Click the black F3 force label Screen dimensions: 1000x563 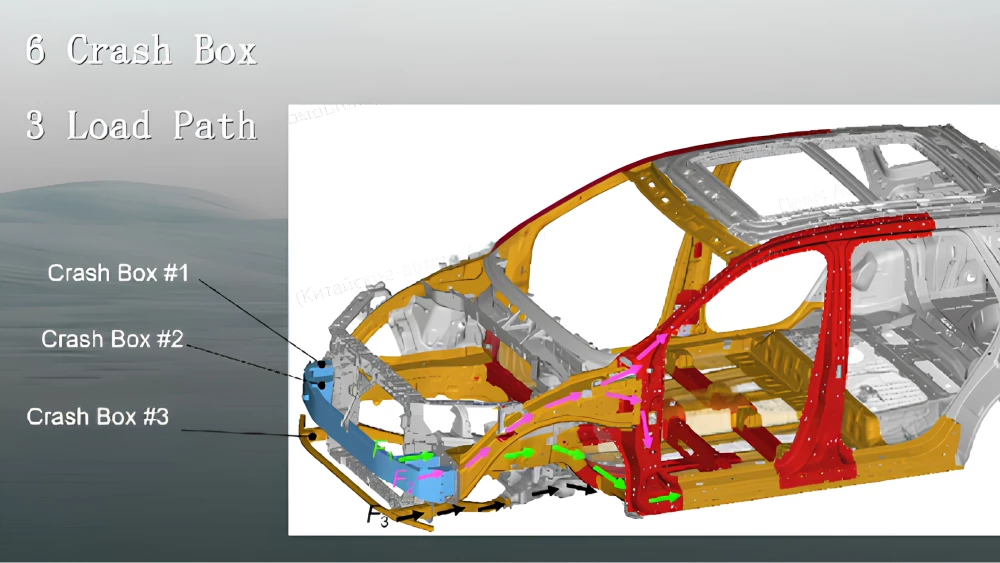click(x=376, y=518)
